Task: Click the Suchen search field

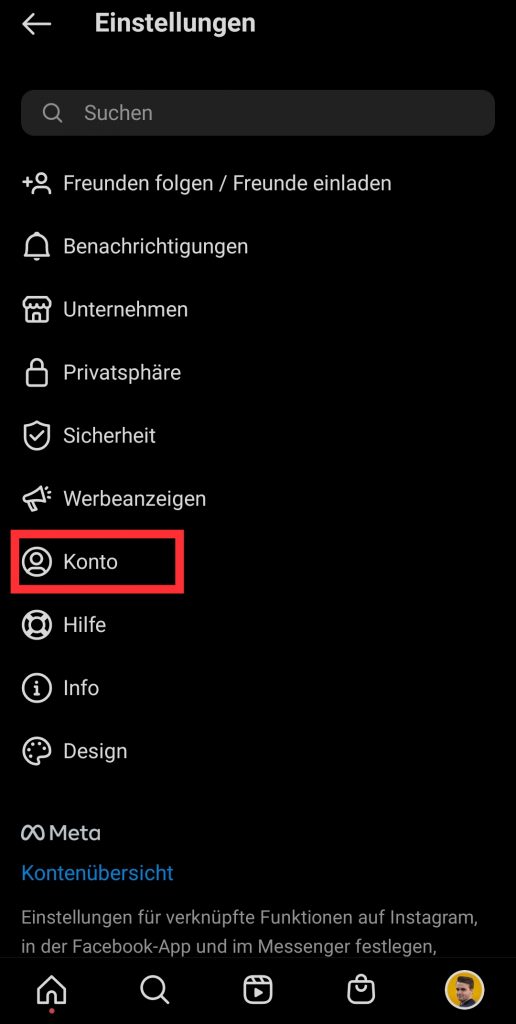Action: [258, 113]
